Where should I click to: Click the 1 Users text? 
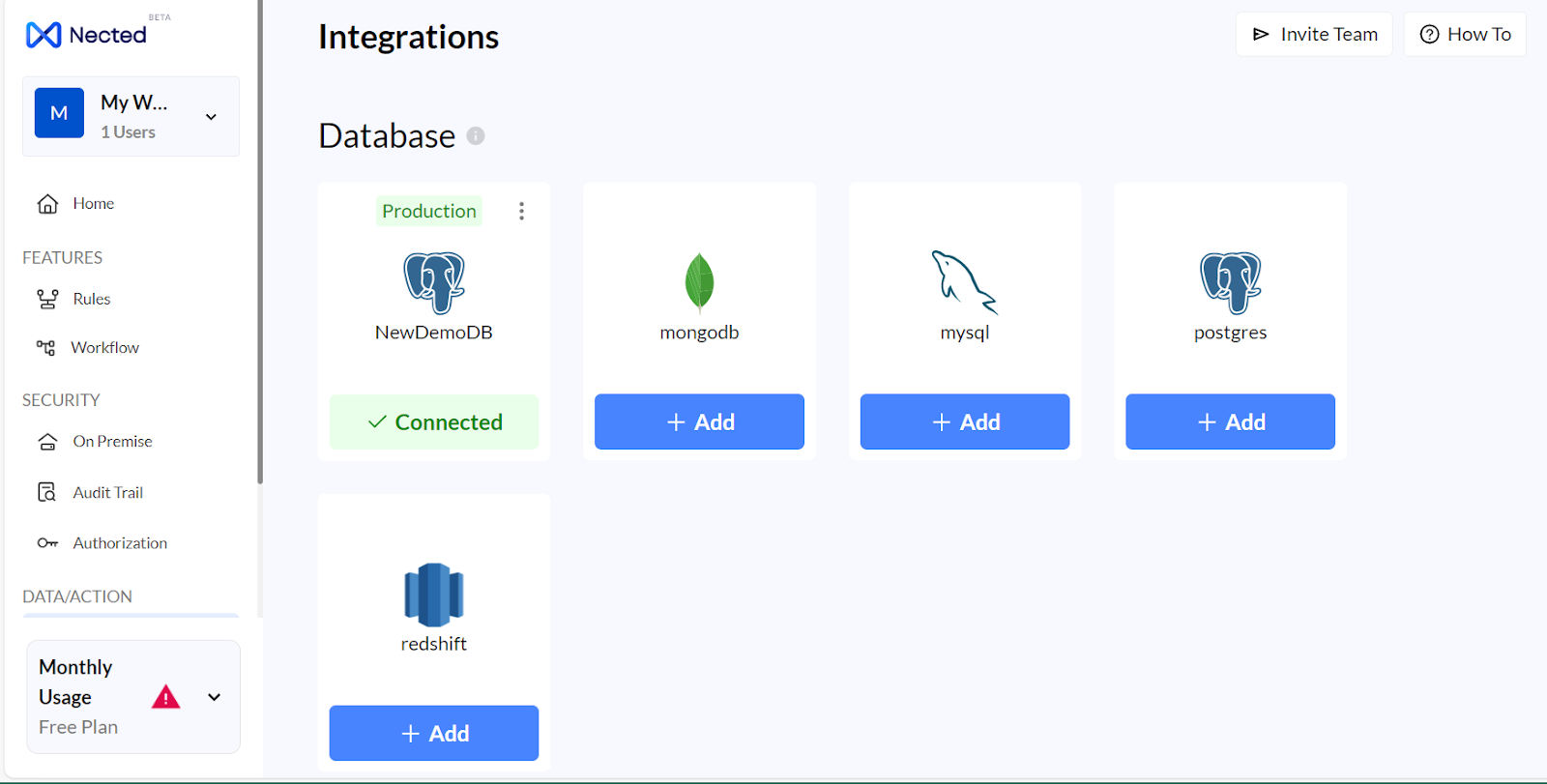point(128,132)
